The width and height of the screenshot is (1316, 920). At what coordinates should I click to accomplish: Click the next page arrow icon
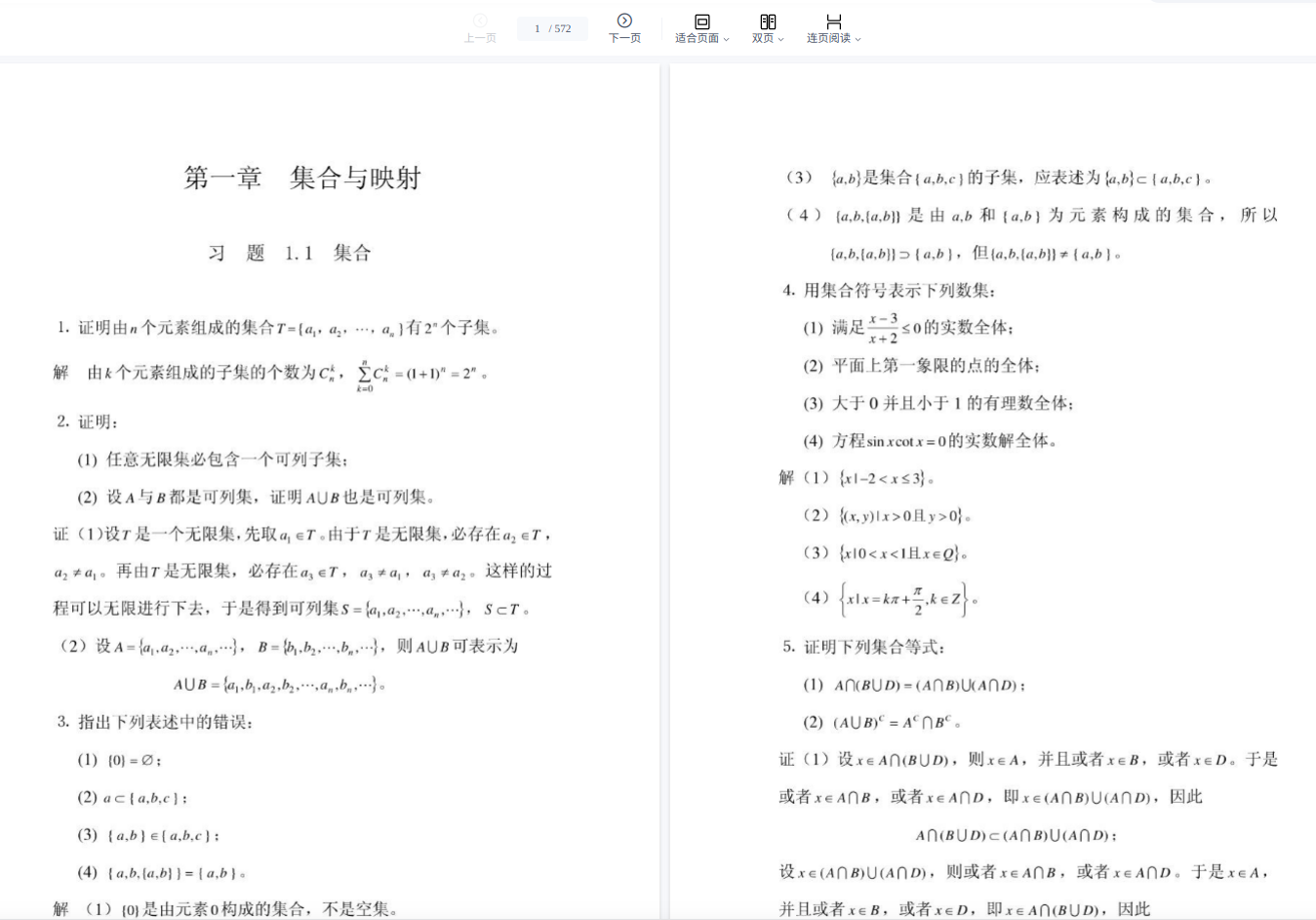[624, 20]
